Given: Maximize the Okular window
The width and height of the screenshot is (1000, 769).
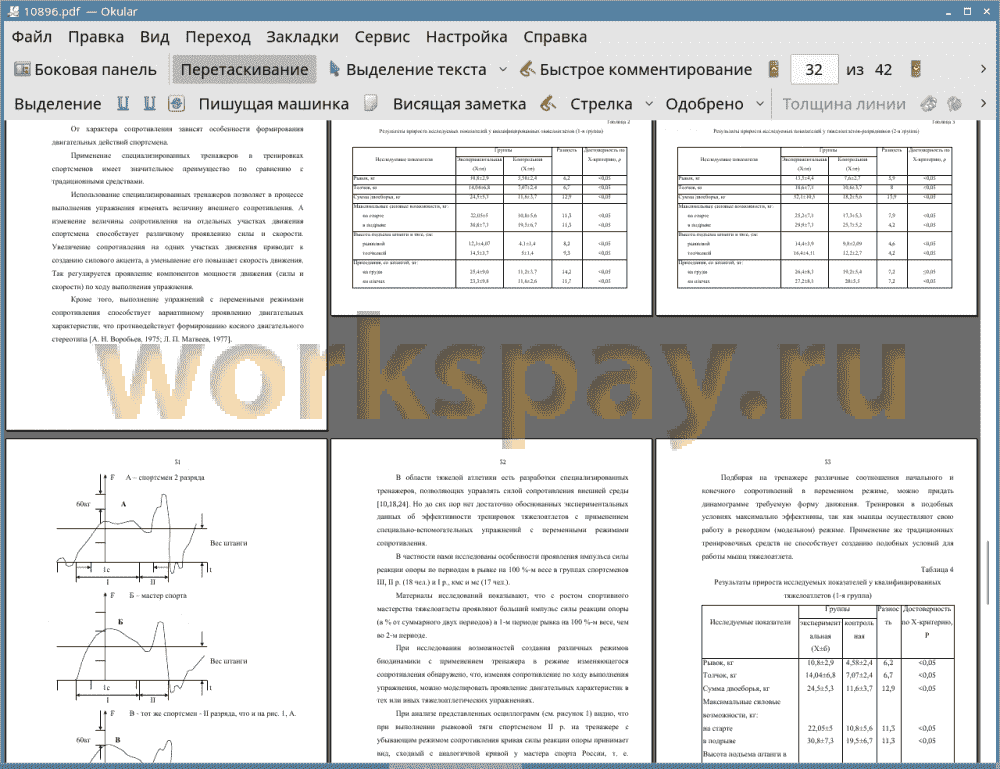Looking at the screenshot, I should (x=967, y=11).
